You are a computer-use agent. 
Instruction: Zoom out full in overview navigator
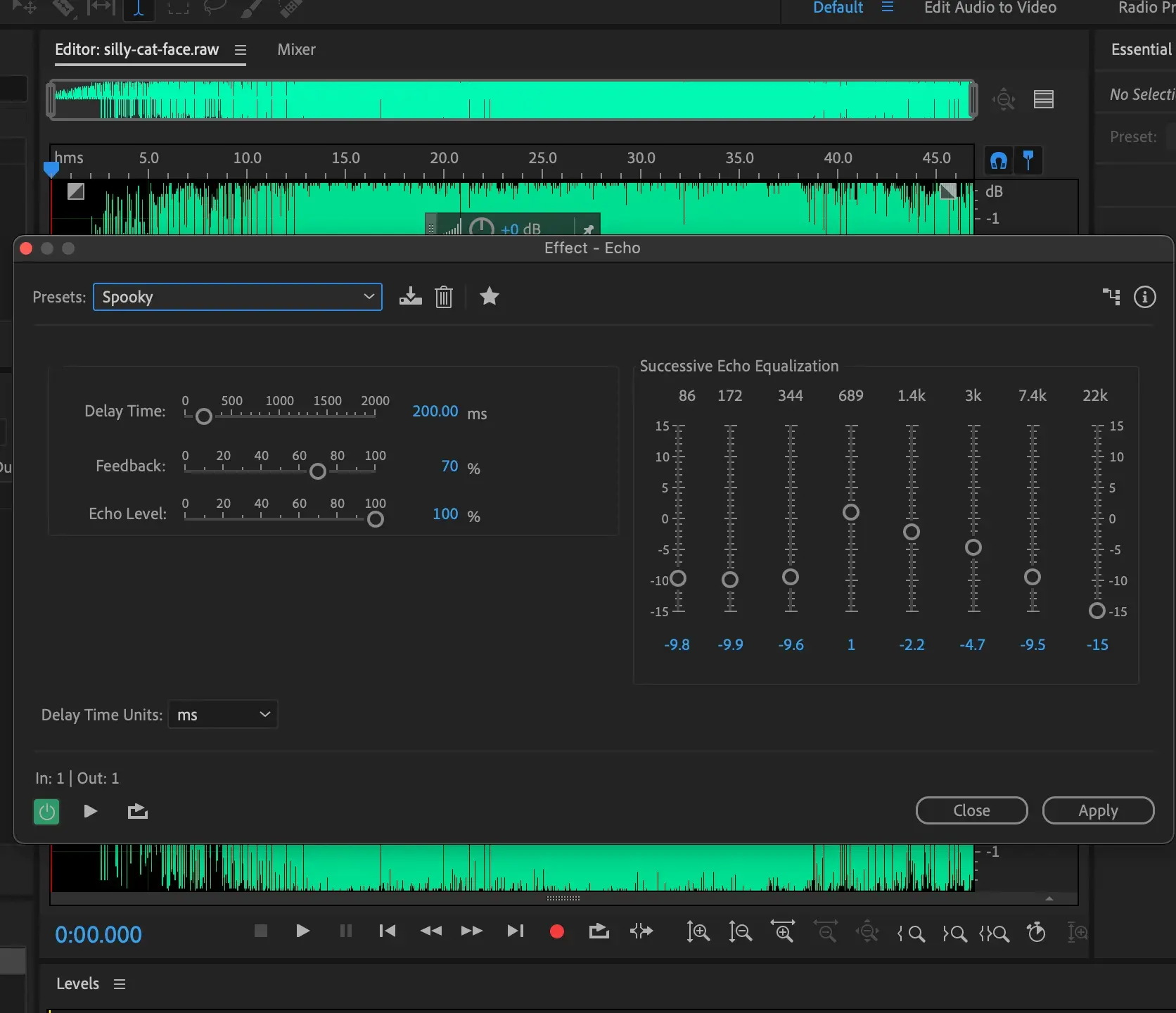[x=1004, y=100]
